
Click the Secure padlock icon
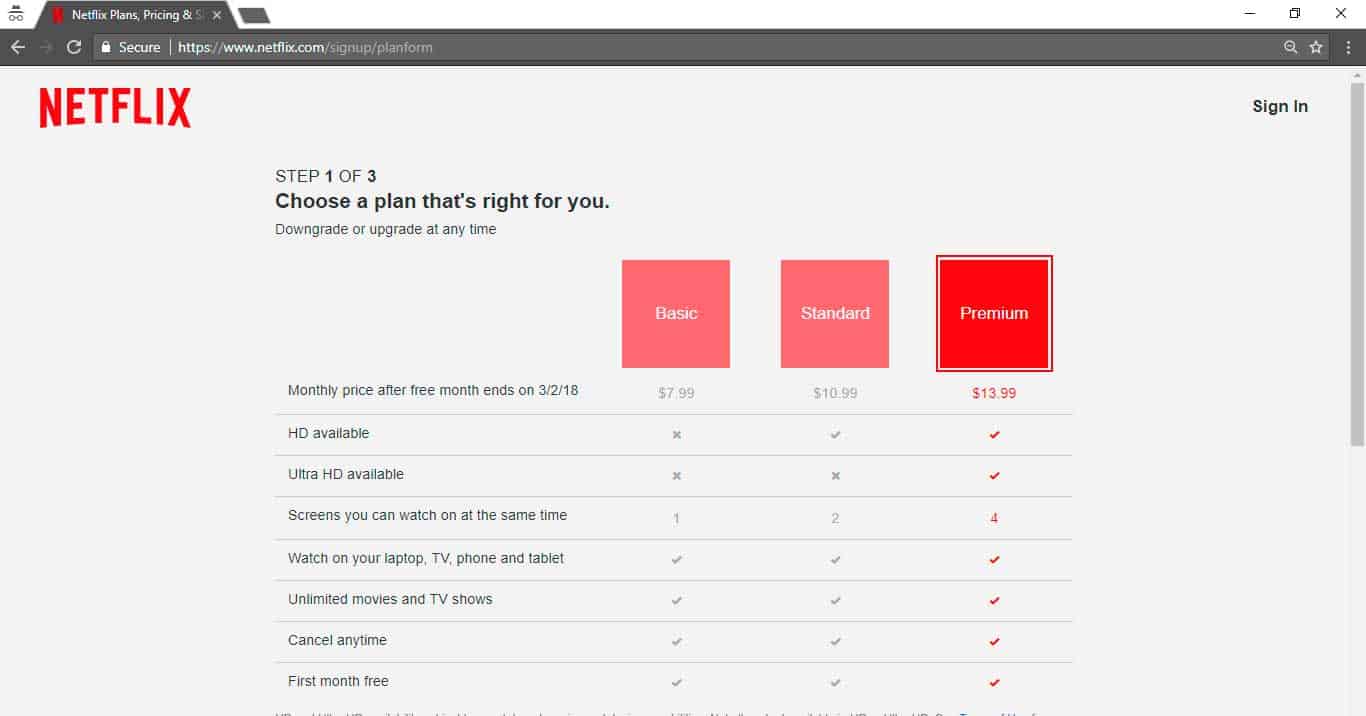[105, 47]
